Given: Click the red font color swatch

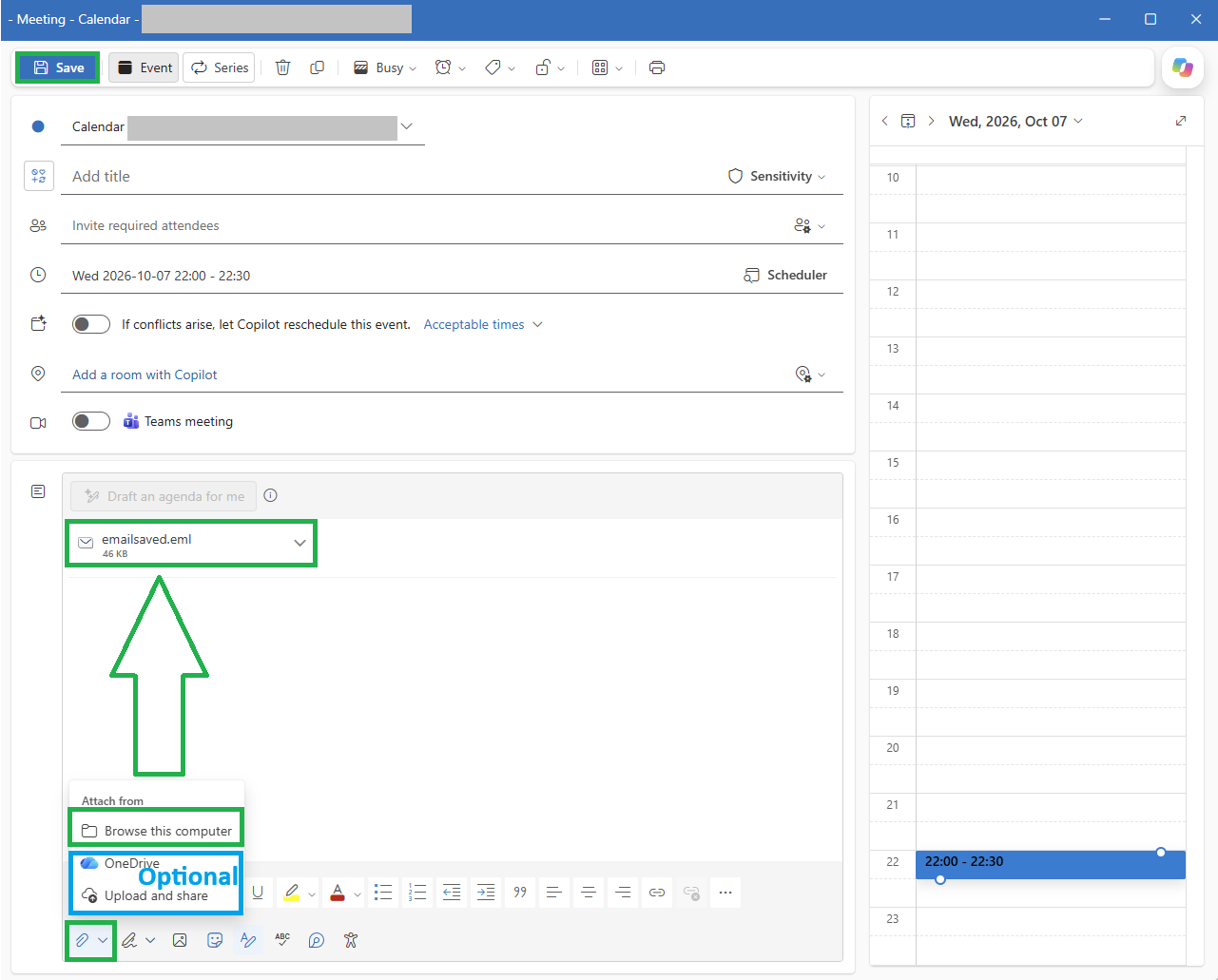Looking at the screenshot, I should coord(338,892).
